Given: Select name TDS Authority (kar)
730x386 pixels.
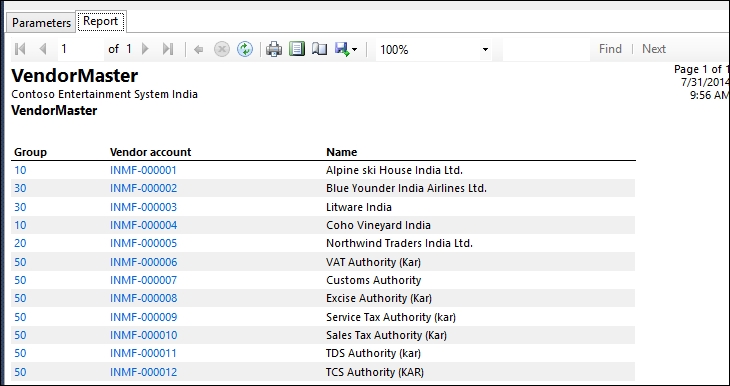Looking at the screenshot, I should (373, 353).
